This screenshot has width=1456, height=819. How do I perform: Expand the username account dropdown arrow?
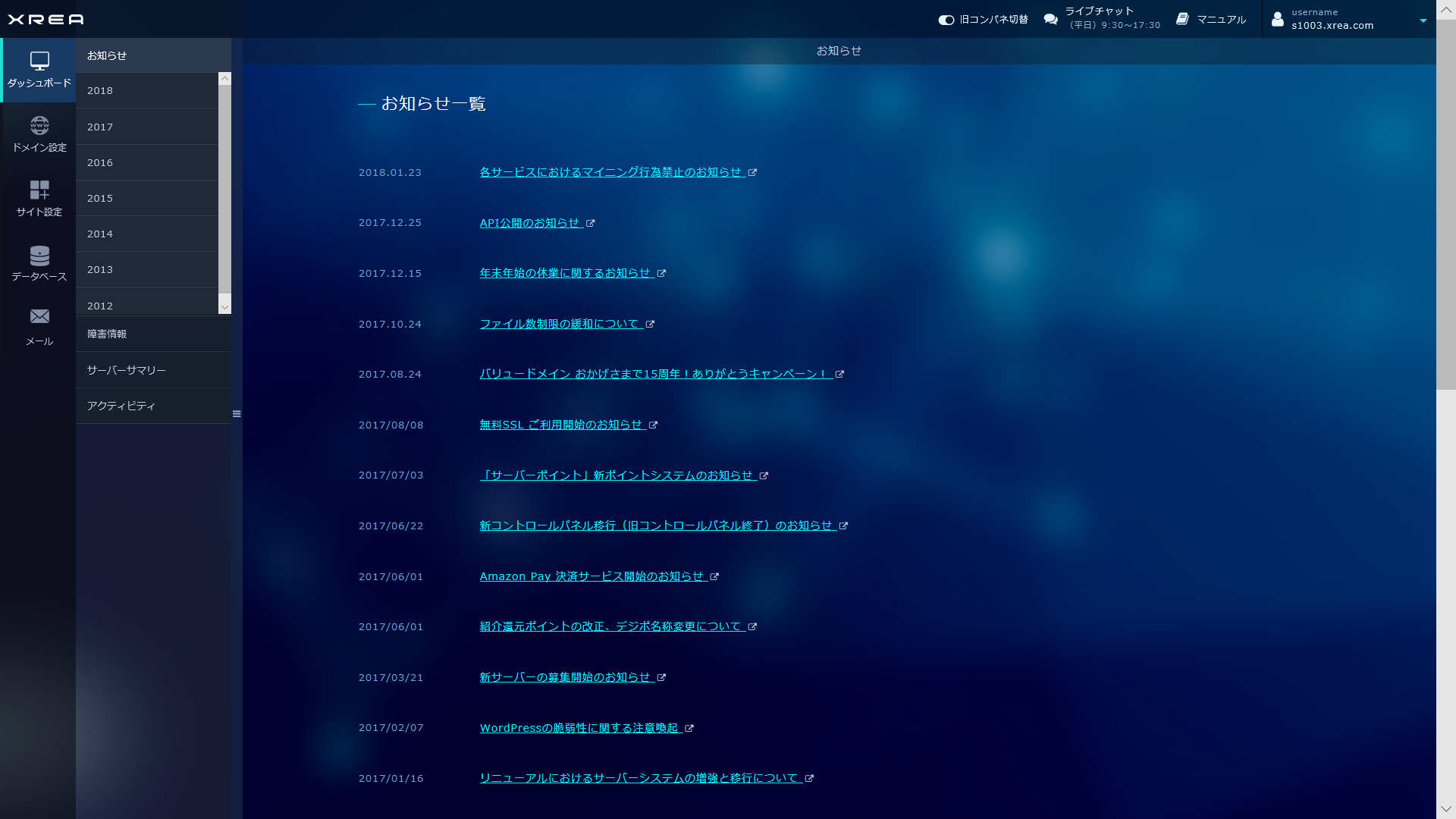click(1423, 20)
